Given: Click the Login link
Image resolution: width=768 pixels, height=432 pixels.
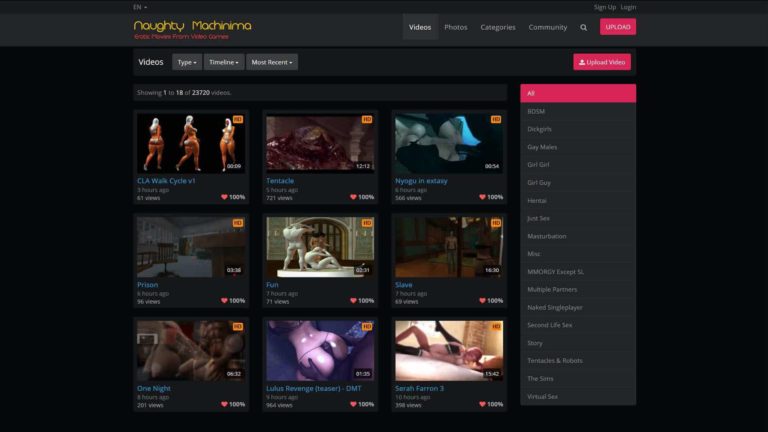Looking at the screenshot, I should coord(628,7).
